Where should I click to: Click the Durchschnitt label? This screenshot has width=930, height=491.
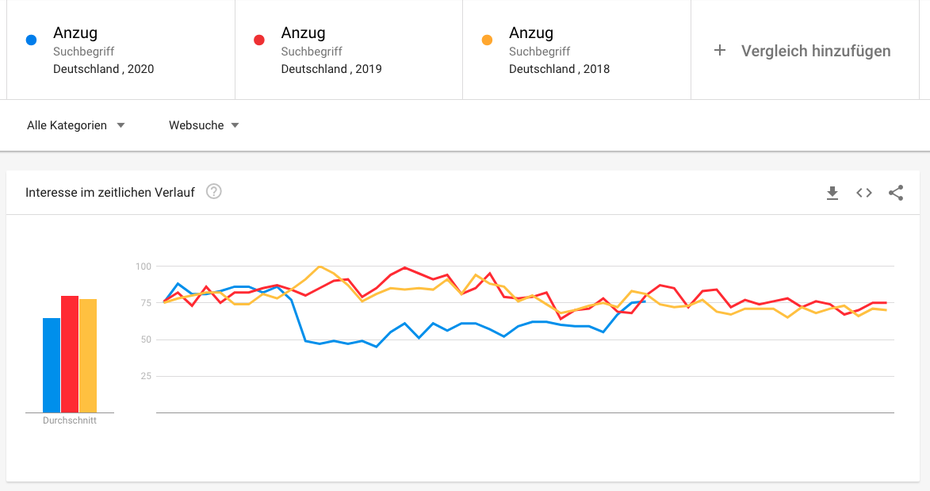[x=69, y=420]
